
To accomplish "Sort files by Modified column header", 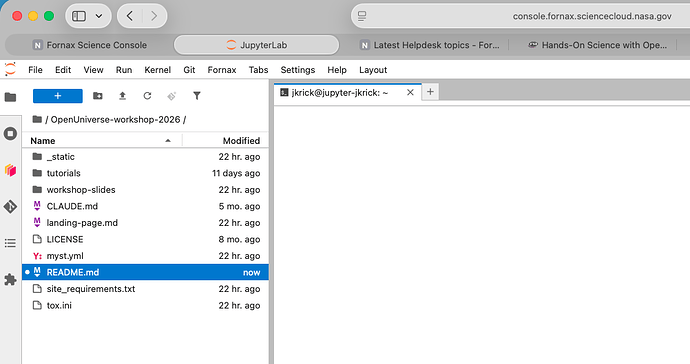I will [x=225, y=141].
